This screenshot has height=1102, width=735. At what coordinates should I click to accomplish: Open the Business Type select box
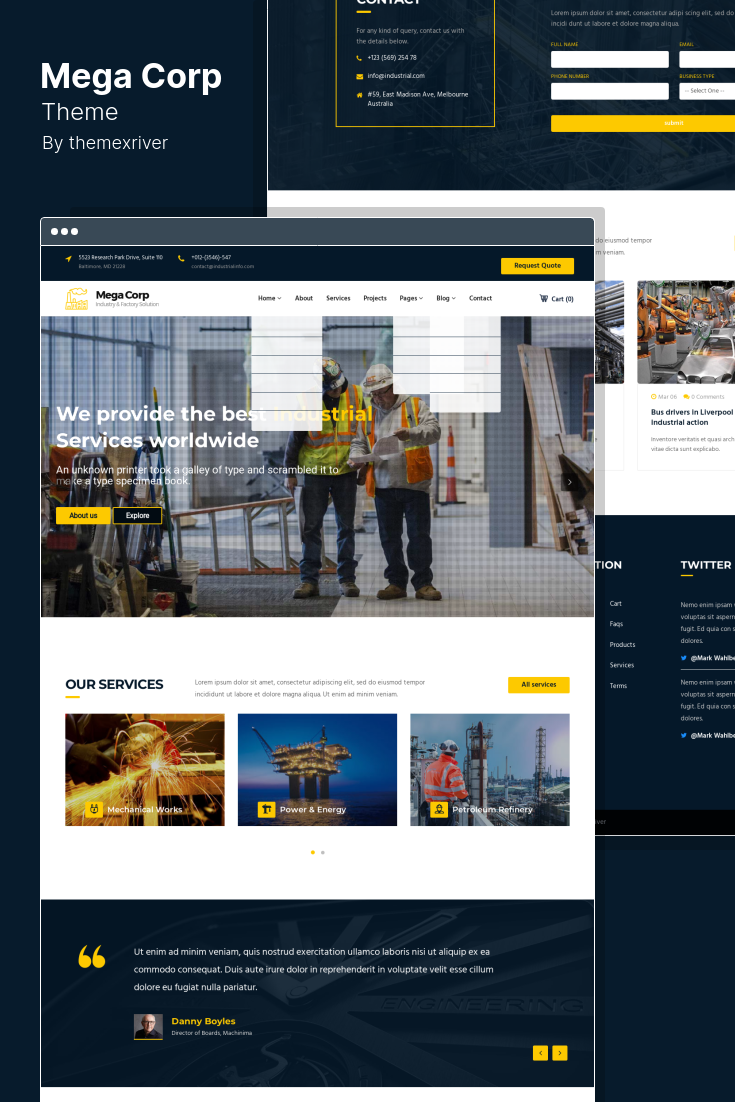[x=707, y=91]
